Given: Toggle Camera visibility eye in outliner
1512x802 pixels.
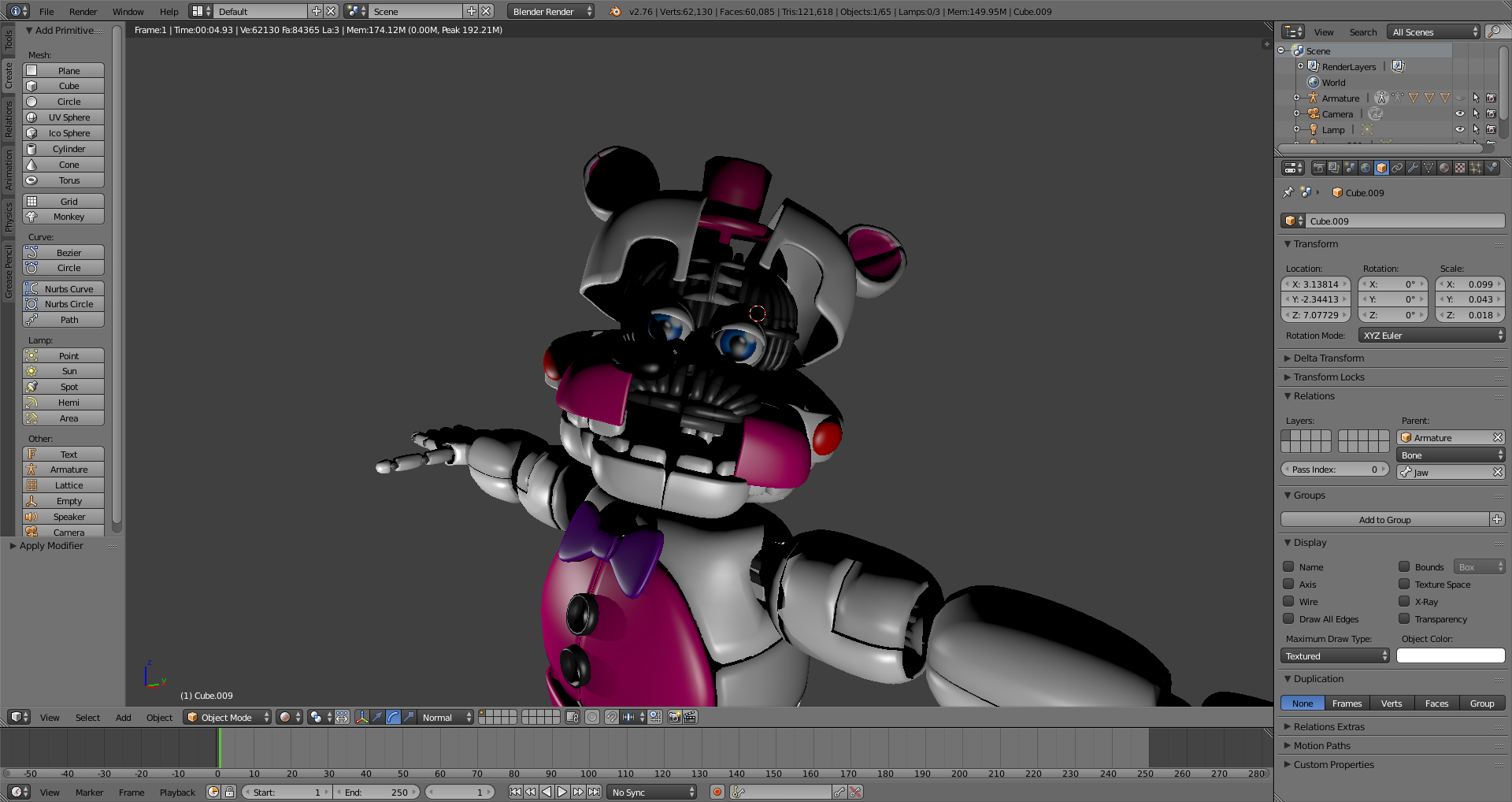Looking at the screenshot, I should (x=1460, y=113).
